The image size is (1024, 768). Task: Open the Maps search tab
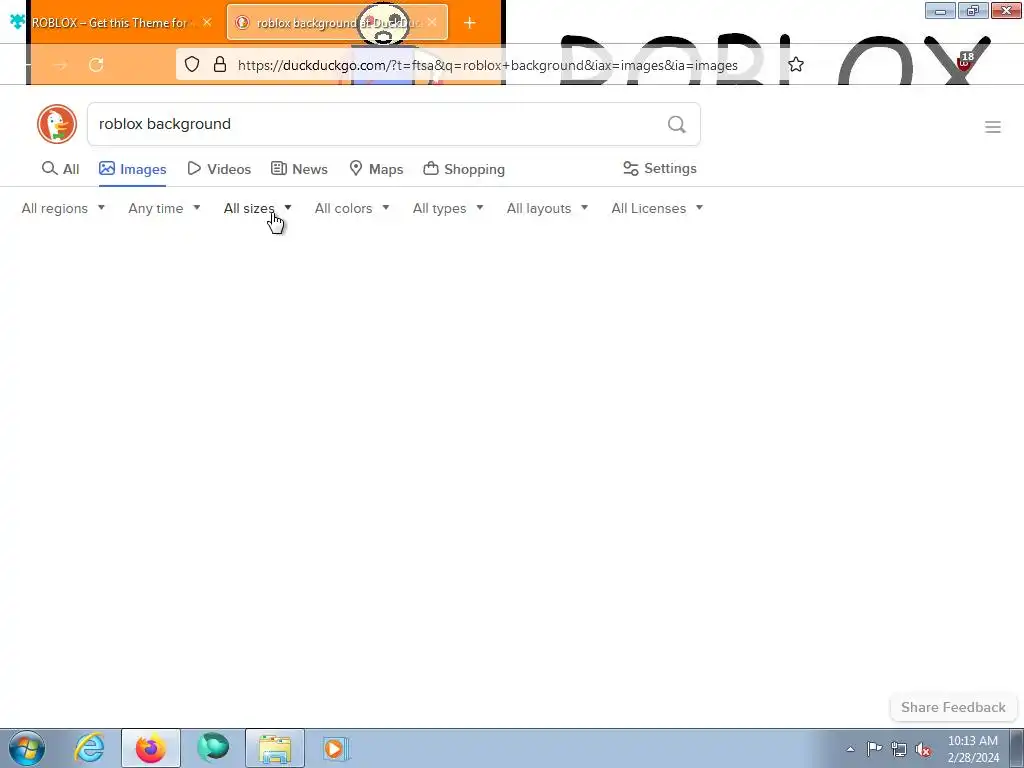click(376, 169)
